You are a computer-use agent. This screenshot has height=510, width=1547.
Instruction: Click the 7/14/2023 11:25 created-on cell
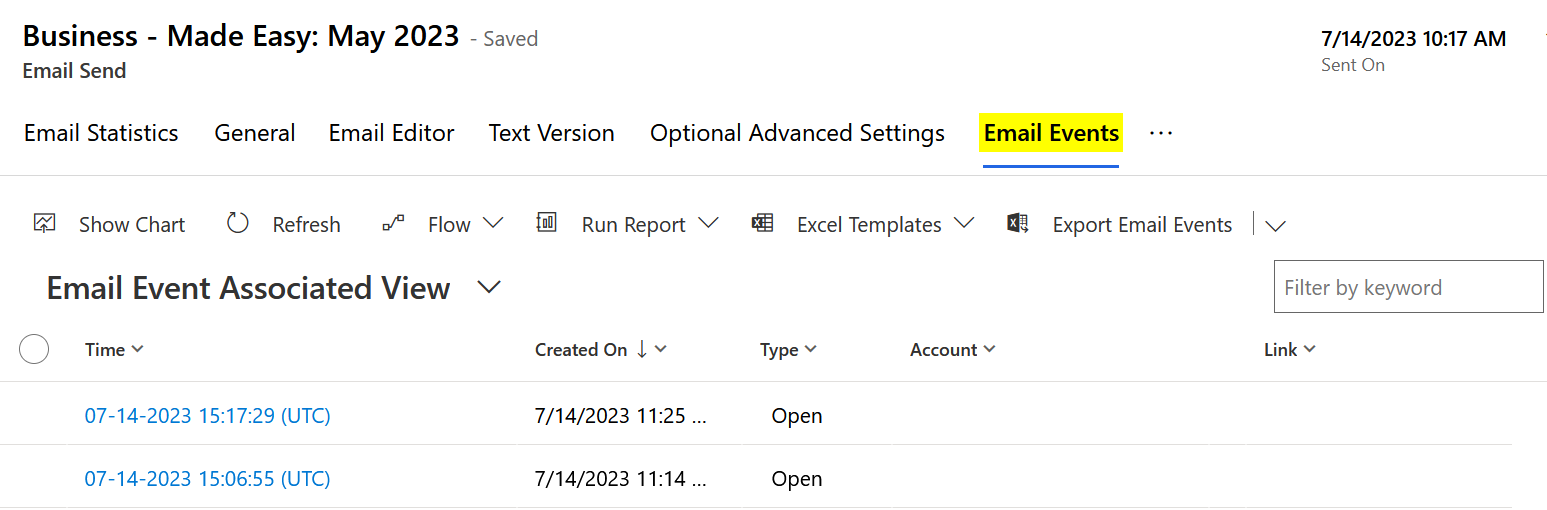621,416
